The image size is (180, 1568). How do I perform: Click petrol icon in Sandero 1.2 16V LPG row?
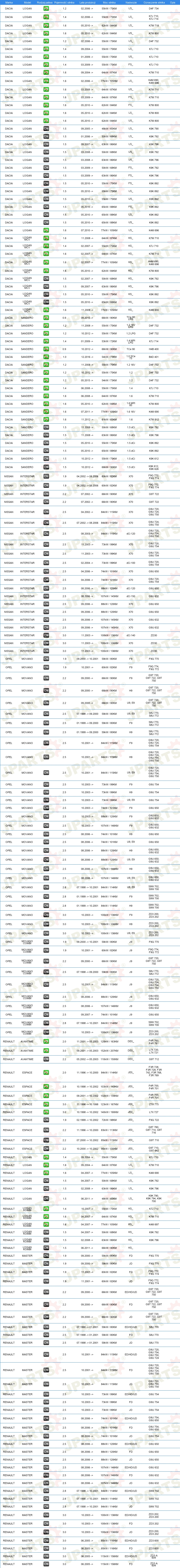46,326
